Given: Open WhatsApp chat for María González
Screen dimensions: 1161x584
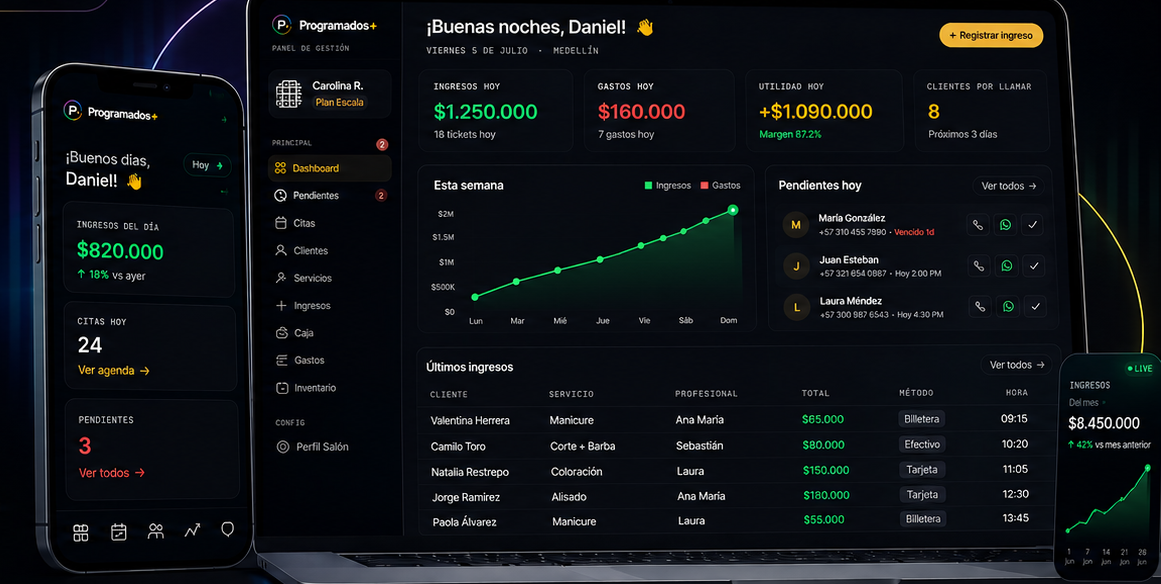Looking at the screenshot, I should coord(1006,225).
